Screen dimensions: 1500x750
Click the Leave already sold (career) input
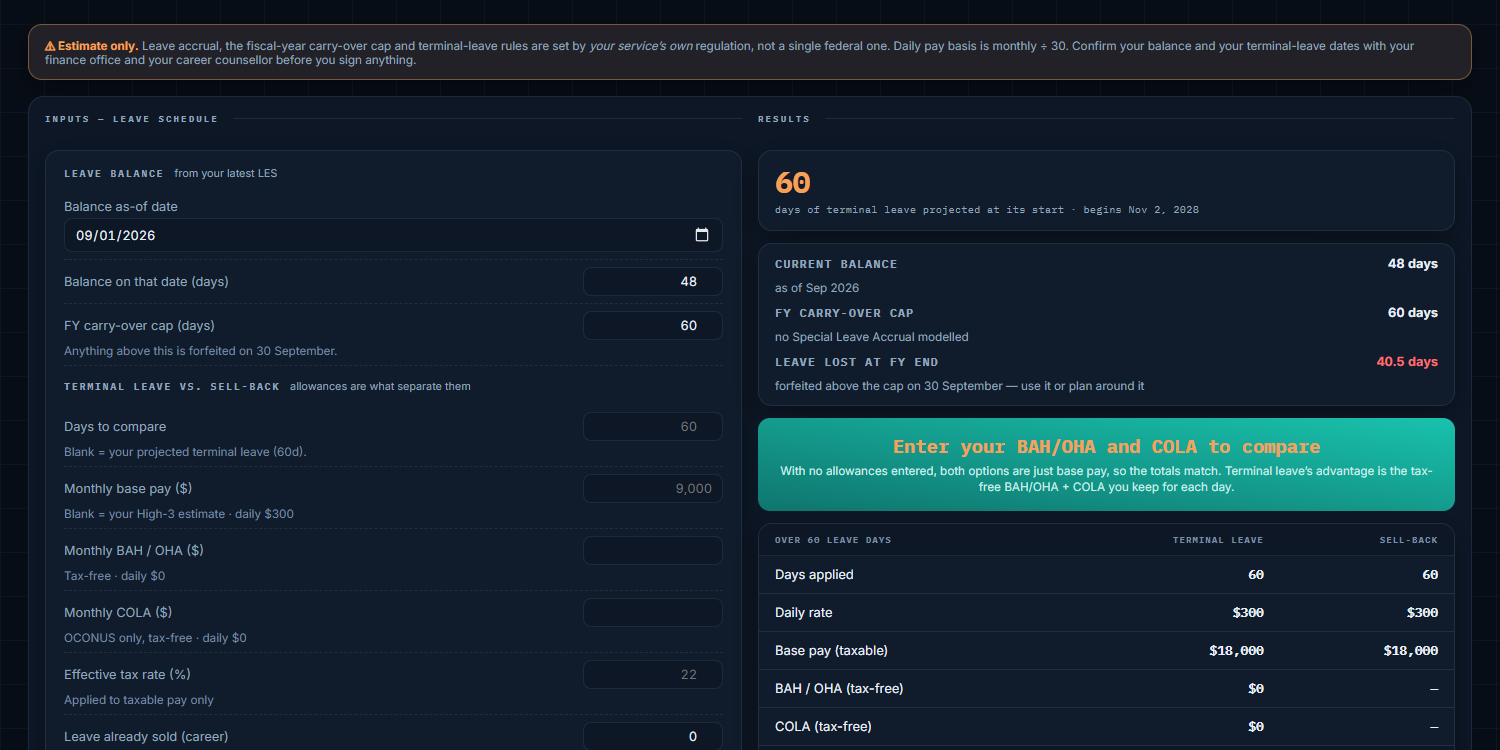click(653, 737)
